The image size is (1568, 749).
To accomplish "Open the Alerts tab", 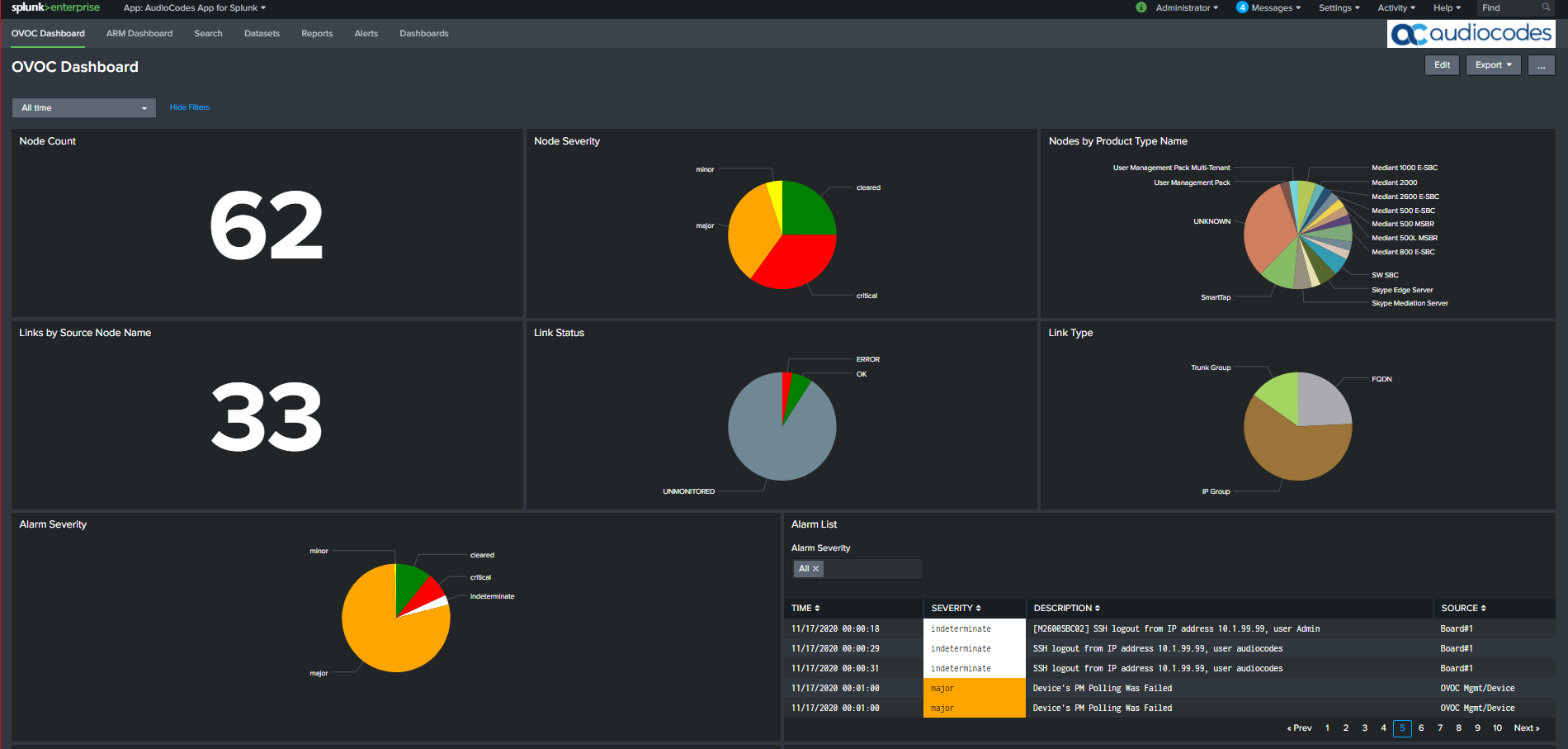I will pyautogui.click(x=366, y=34).
